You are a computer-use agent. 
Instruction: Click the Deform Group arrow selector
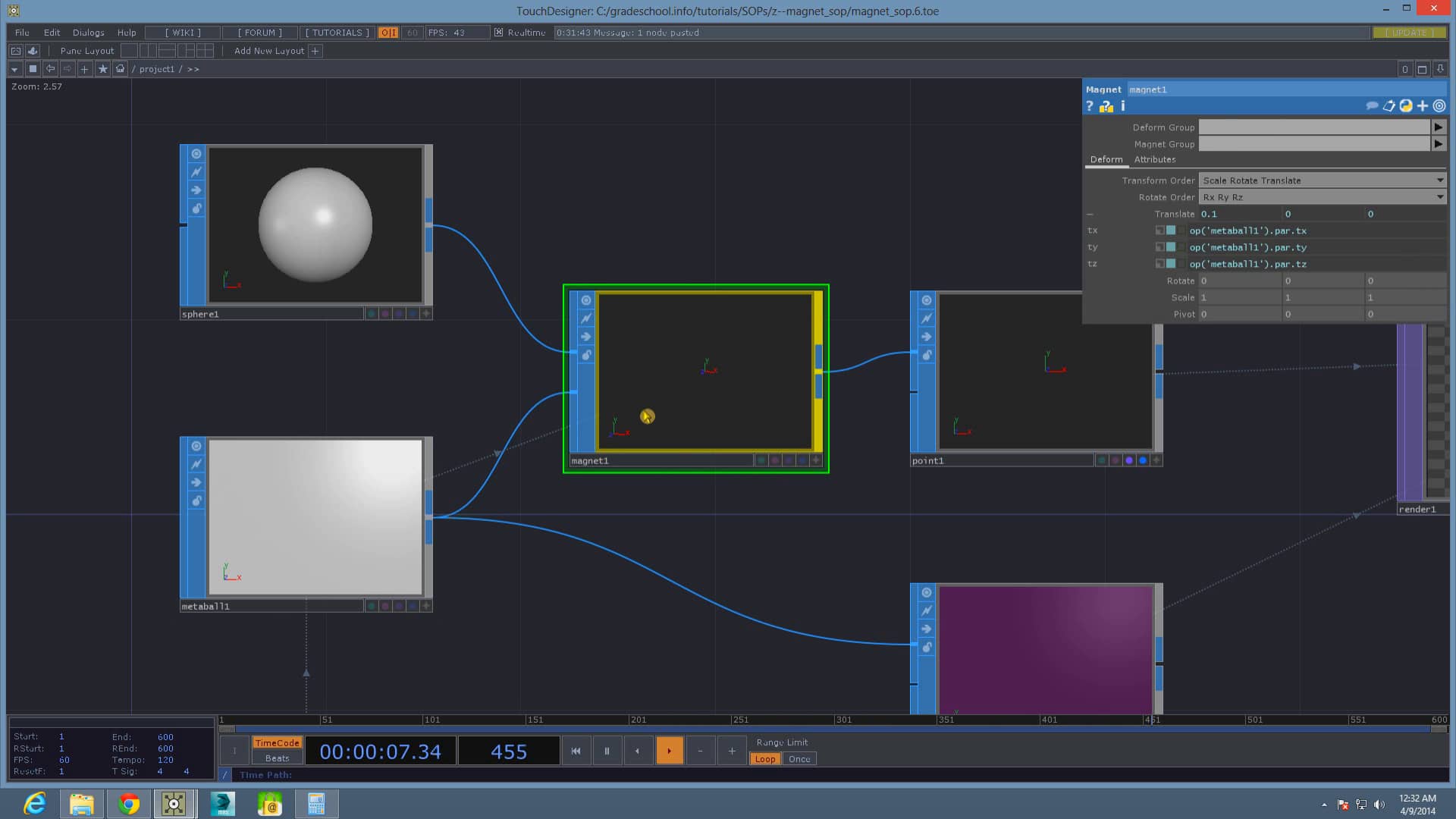pos(1439,127)
